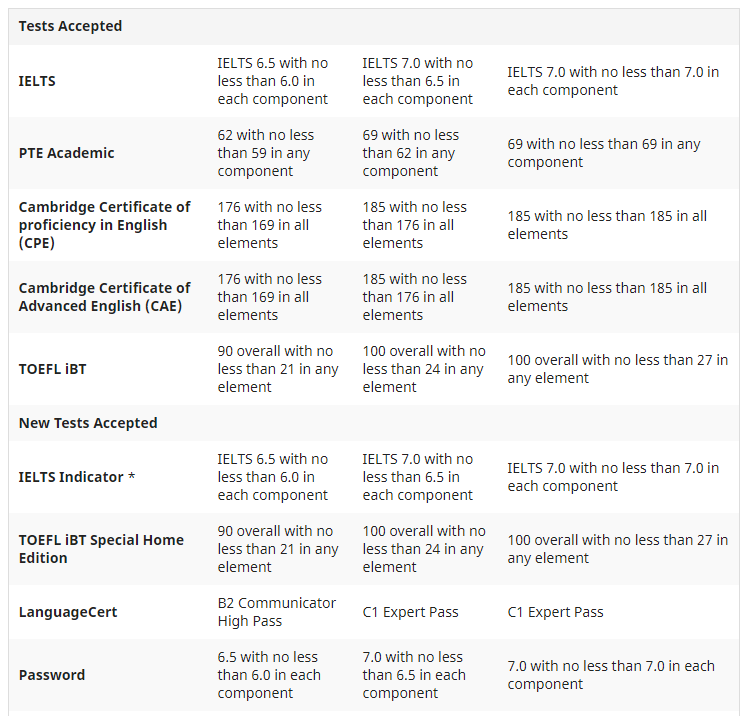Click the "IELTS Indicator *" row label
750x716 pixels.
tap(76, 477)
